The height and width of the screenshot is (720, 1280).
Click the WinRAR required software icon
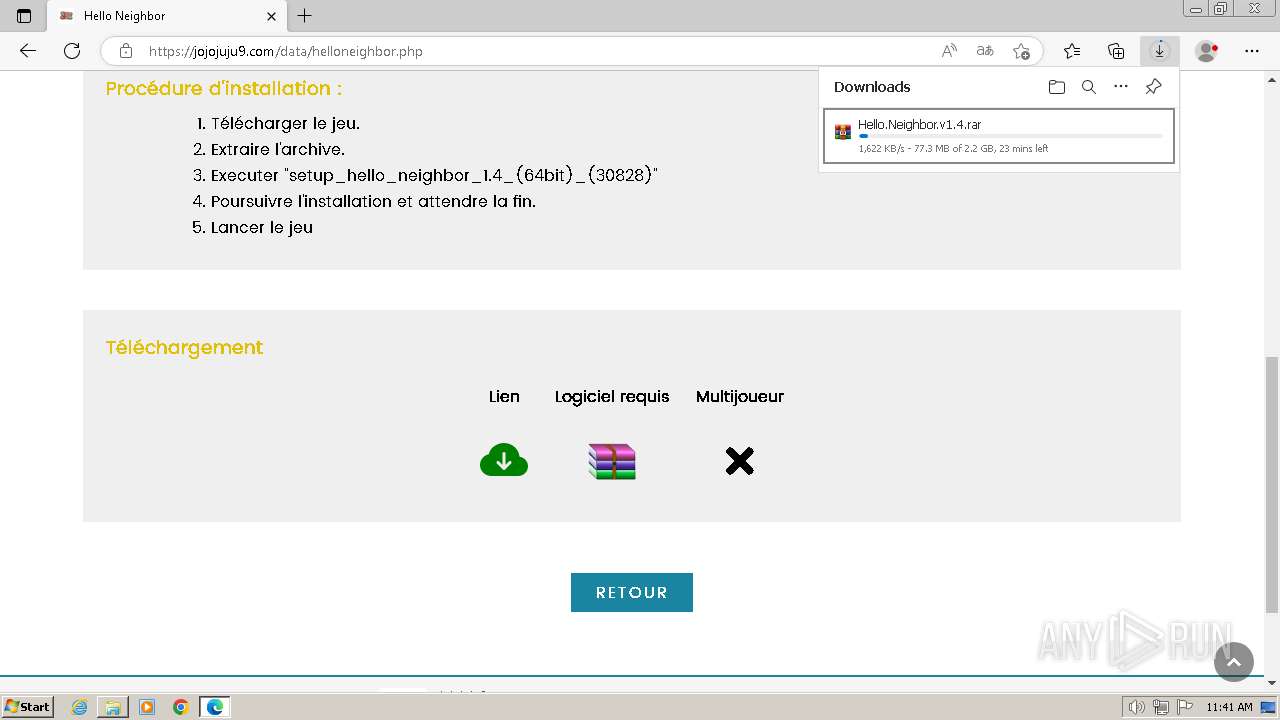click(612, 461)
